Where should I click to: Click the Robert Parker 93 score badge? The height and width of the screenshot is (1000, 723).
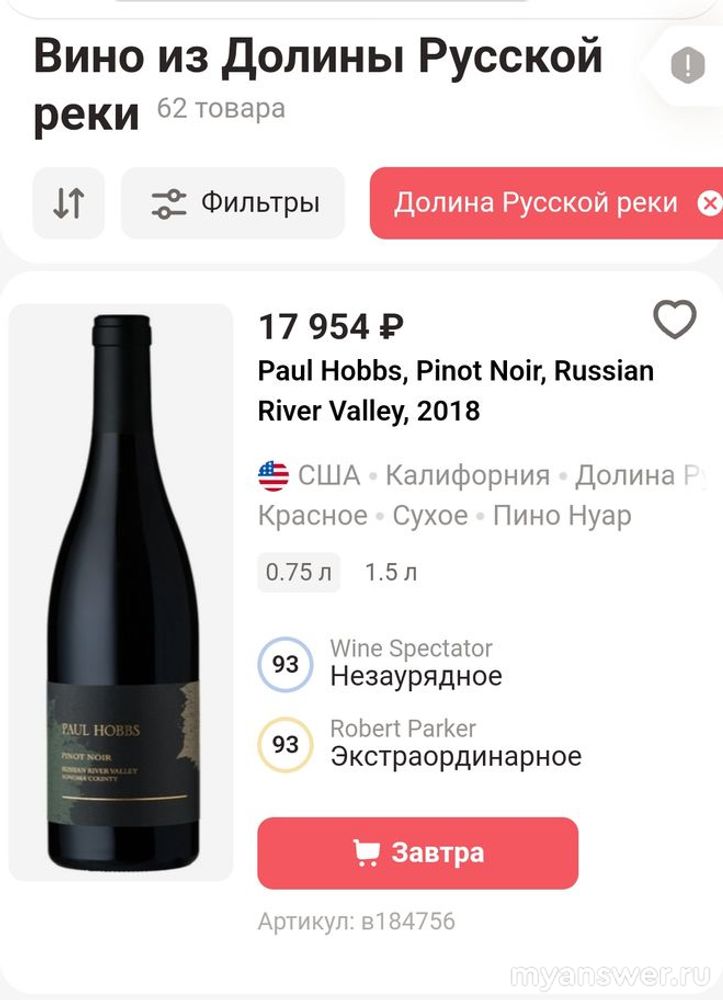click(x=285, y=744)
